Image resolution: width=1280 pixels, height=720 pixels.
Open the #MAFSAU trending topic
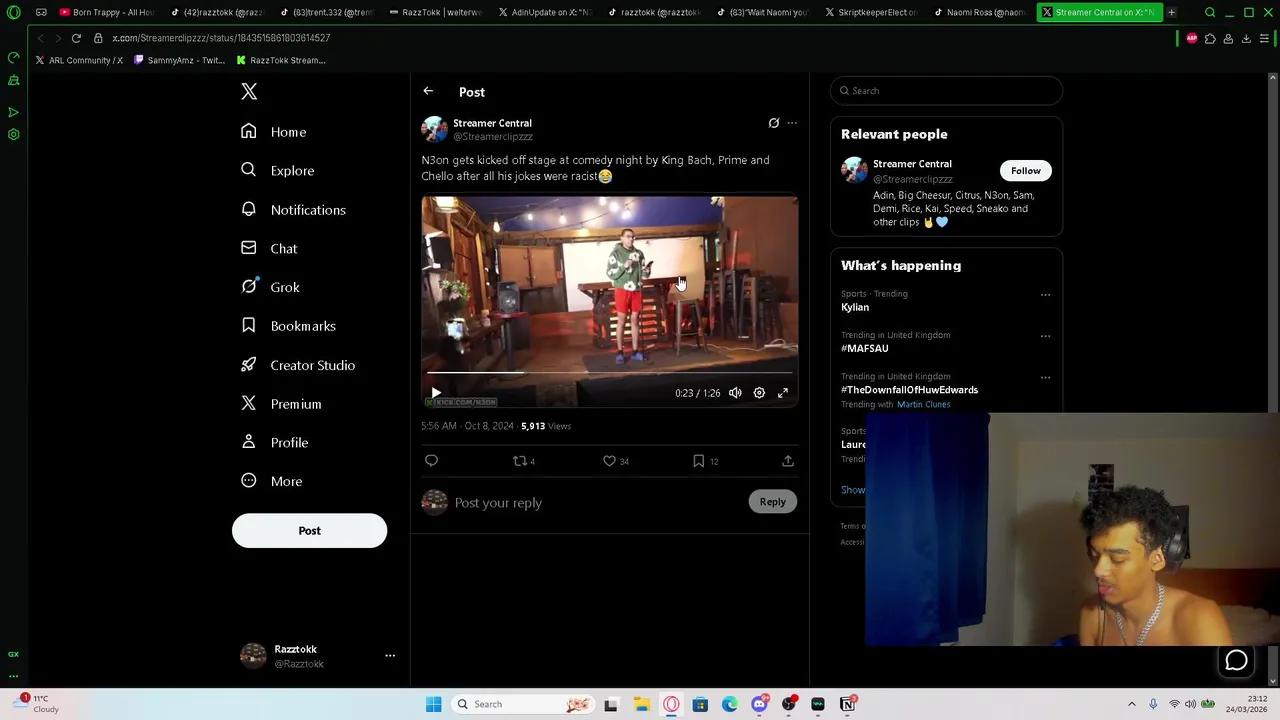coord(864,349)
